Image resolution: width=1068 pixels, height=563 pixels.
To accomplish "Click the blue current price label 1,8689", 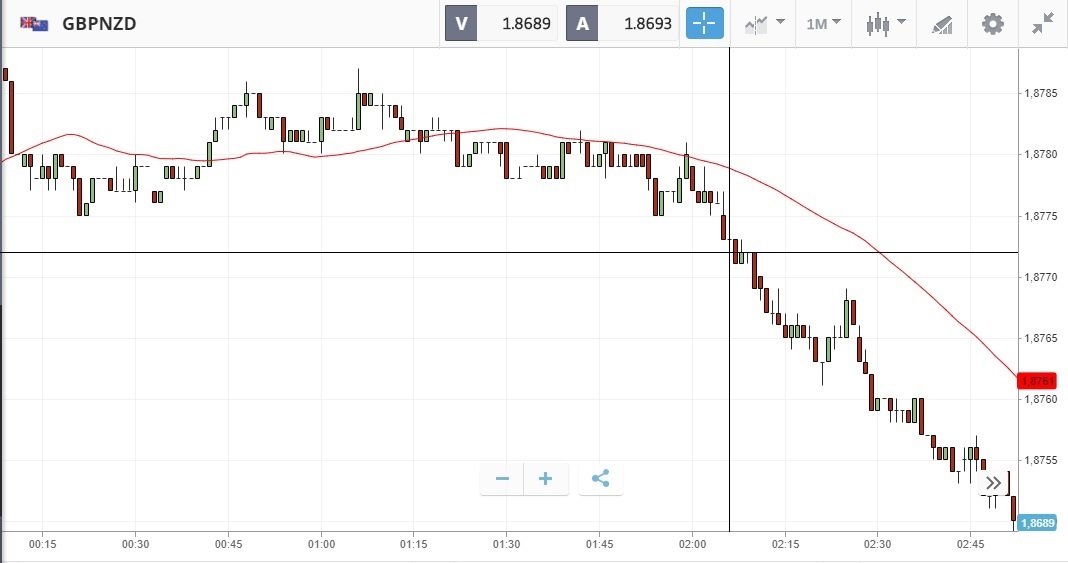I will pos(1041,523).
